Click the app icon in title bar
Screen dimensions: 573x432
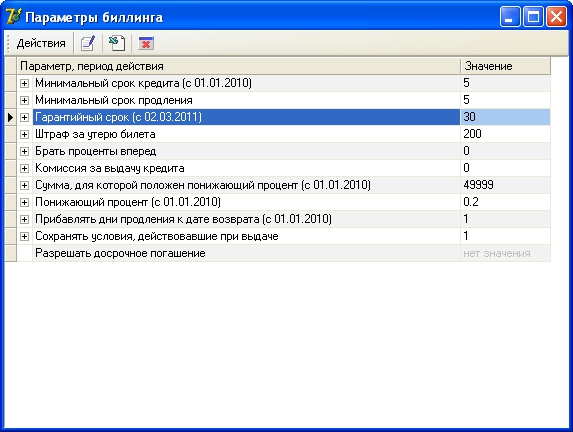(x=14, y=17)
